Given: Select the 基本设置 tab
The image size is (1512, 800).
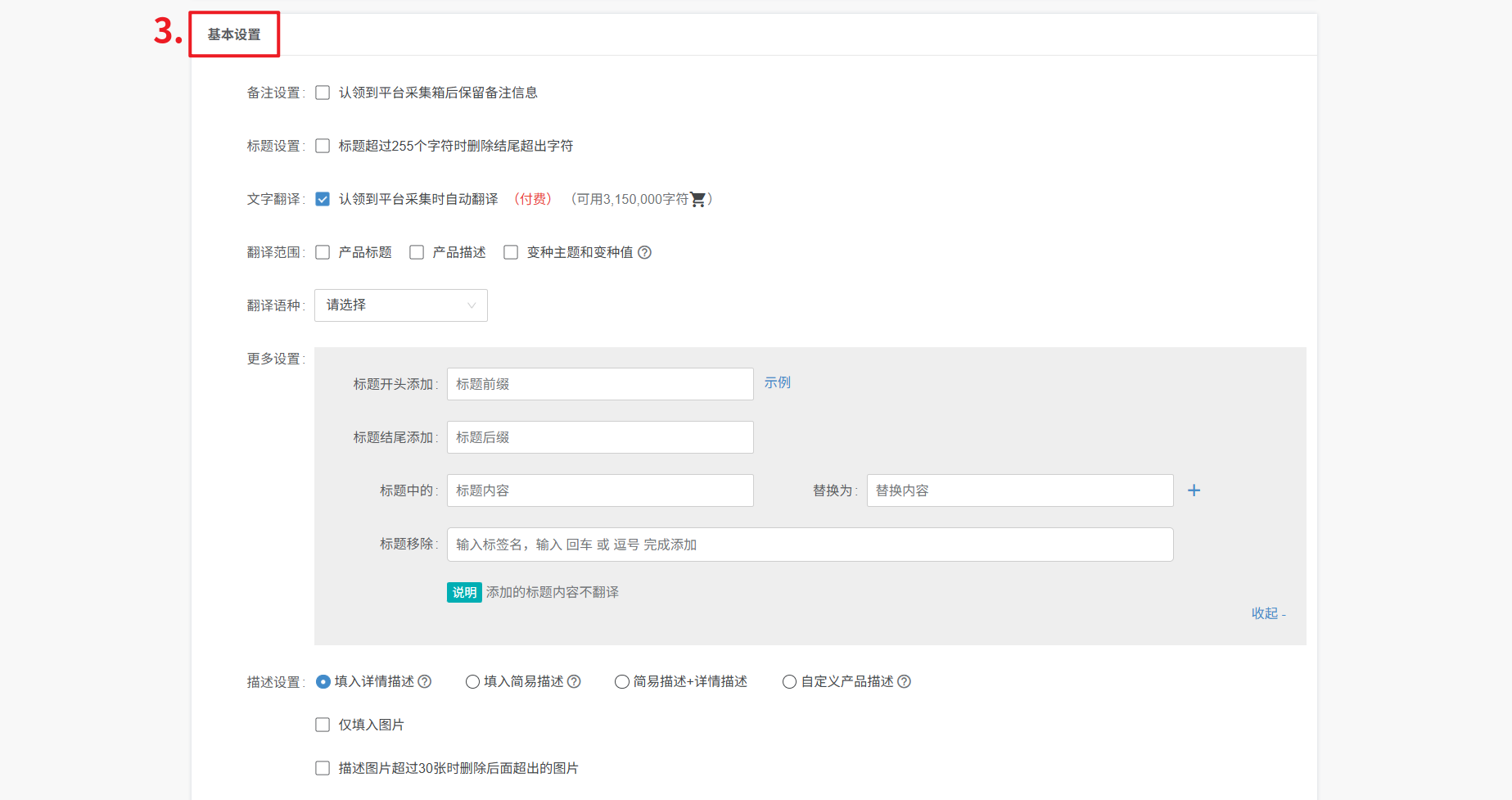Looking at the screenshot, I should click(234, 34).
